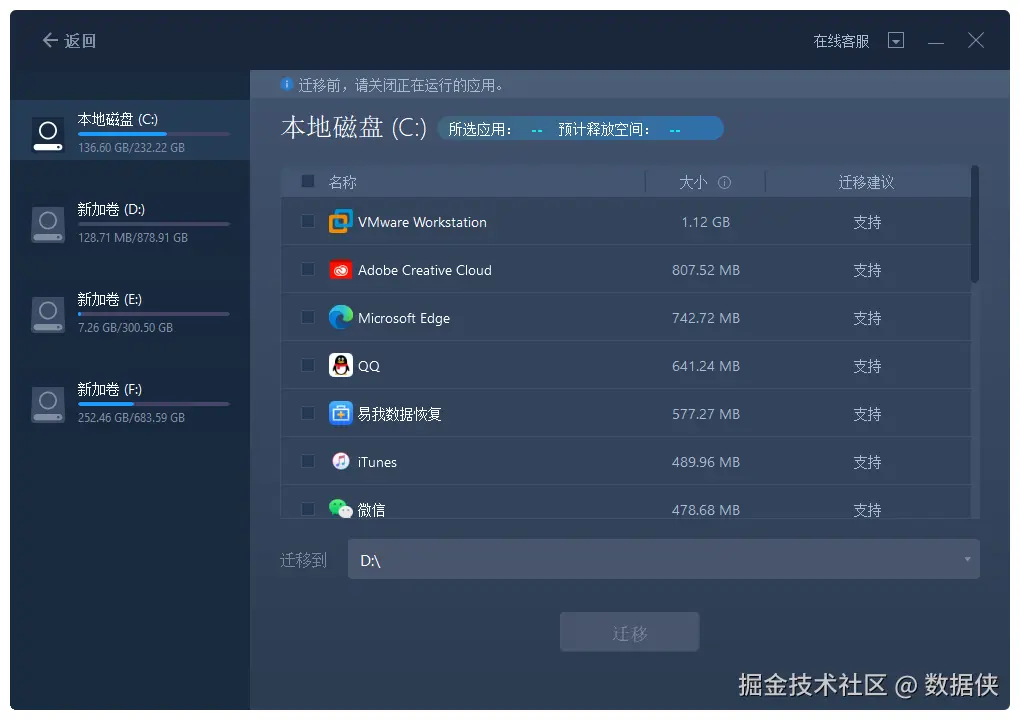Check the VMware Workstation checkbox

tap(308, 222)
